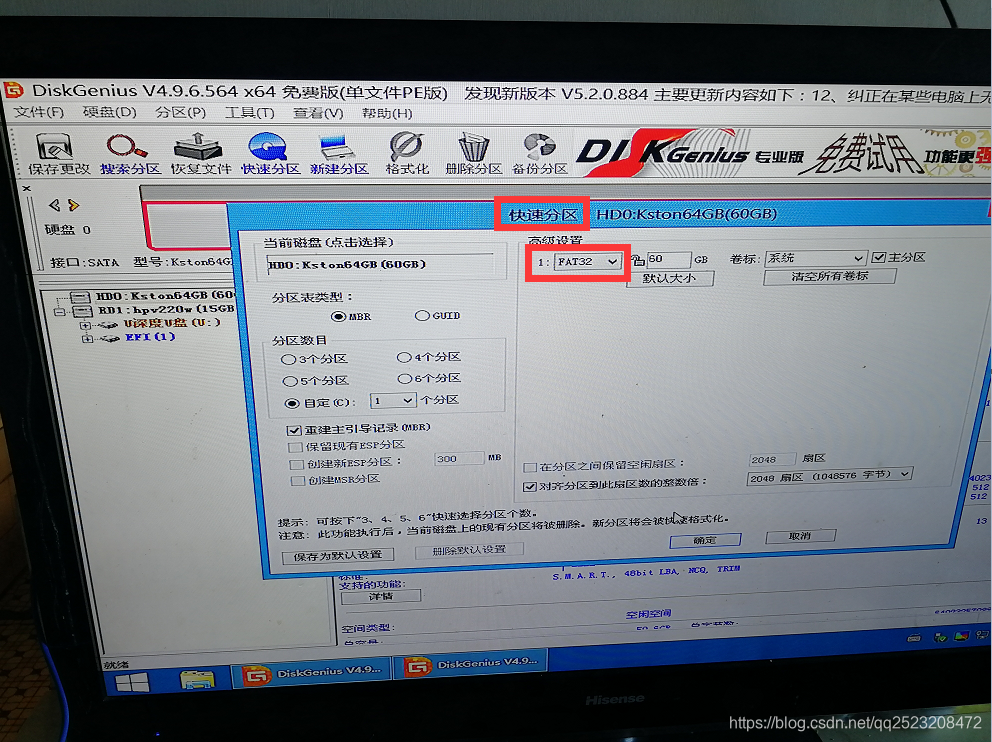Screen dimensions: 992x742
Task: Click the Search Partitions (搜索分区) icon
Action: tap(130, 154)
